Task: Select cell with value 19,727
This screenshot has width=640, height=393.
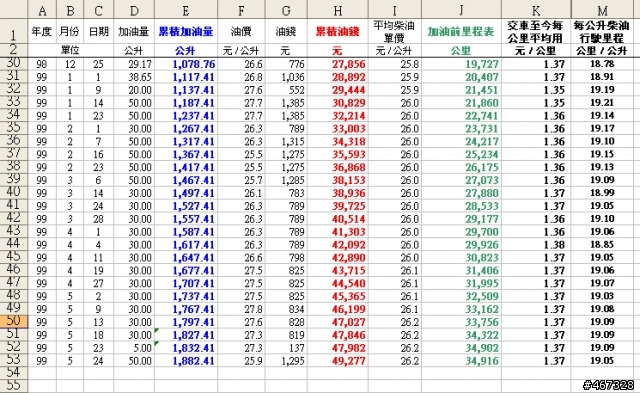Action: tap(461, 64)
